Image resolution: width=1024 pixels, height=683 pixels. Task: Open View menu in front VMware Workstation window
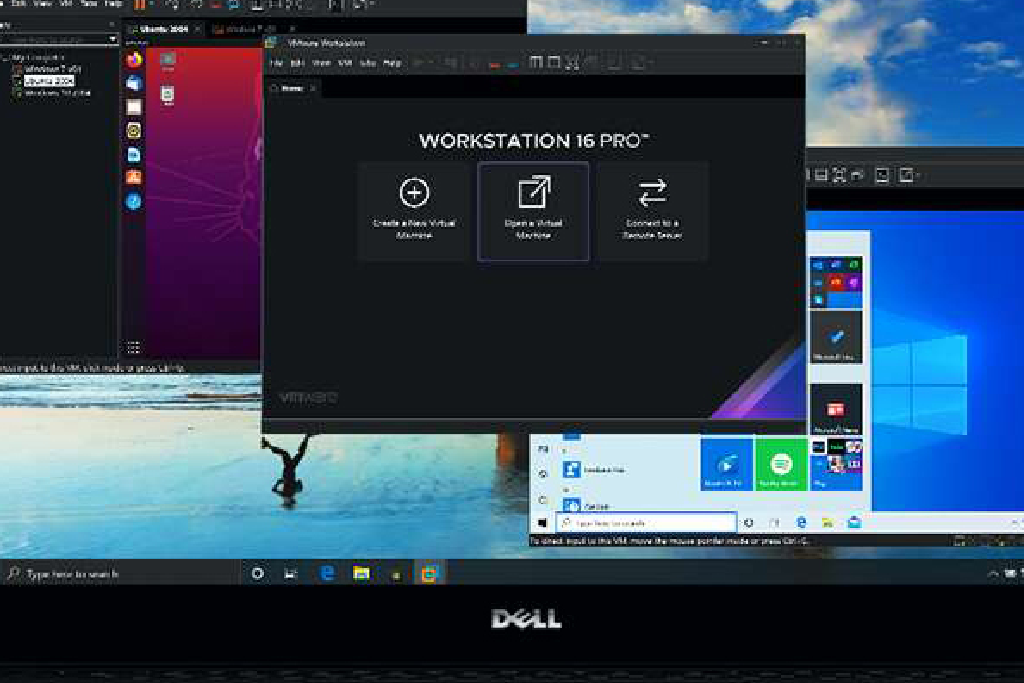(x=321, y=63)
